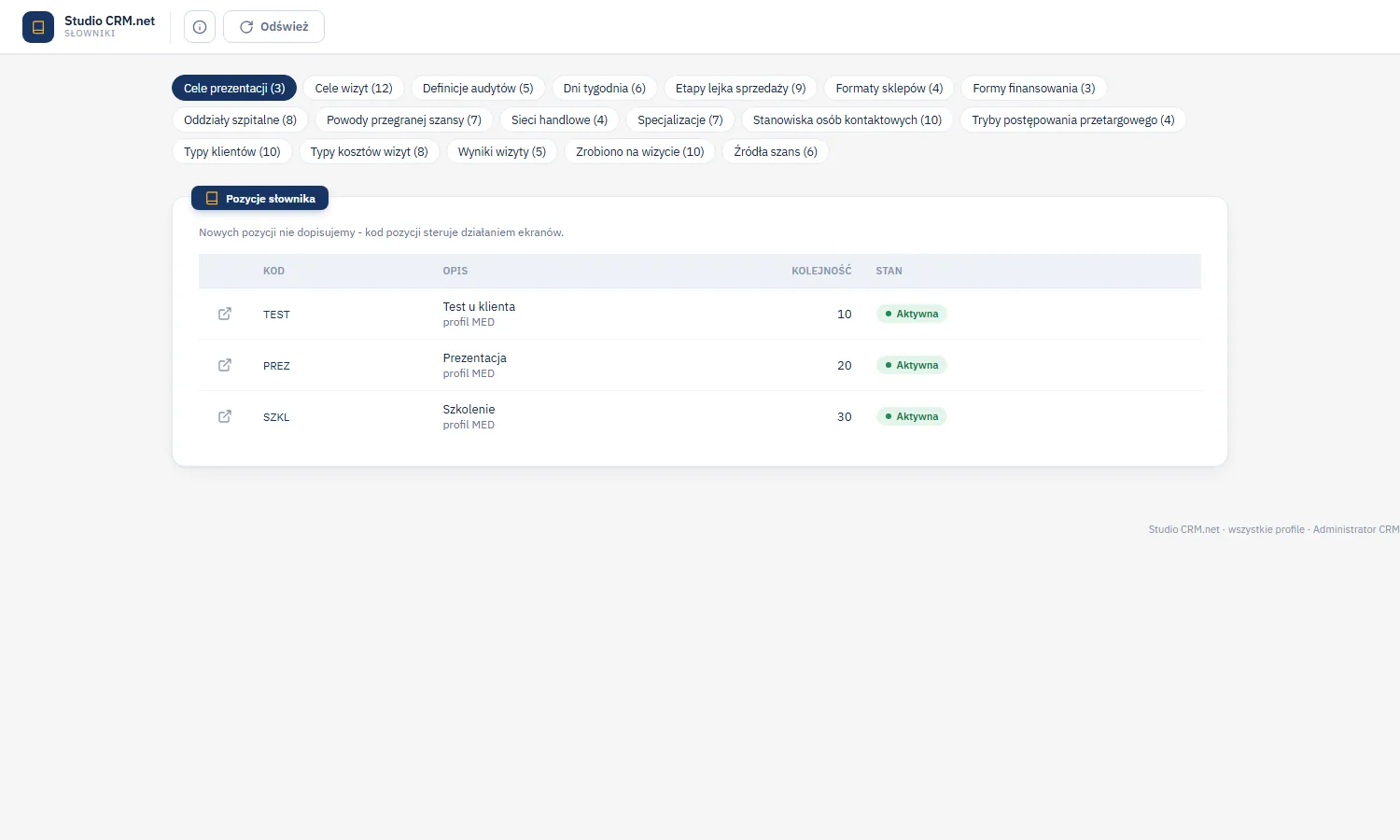
Task: Click the footer 'Studio CRM.net · wszystkie profile' text
Action: tap(1226, 529)
